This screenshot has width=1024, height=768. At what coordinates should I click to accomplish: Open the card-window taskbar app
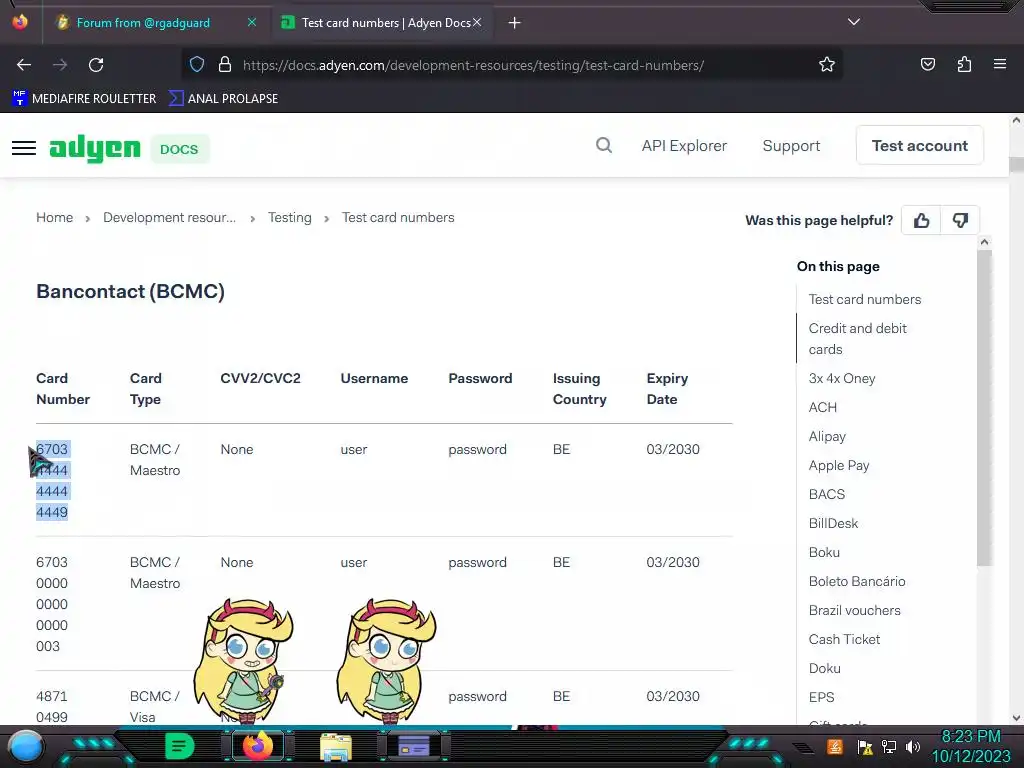click(x=414, y=746)
